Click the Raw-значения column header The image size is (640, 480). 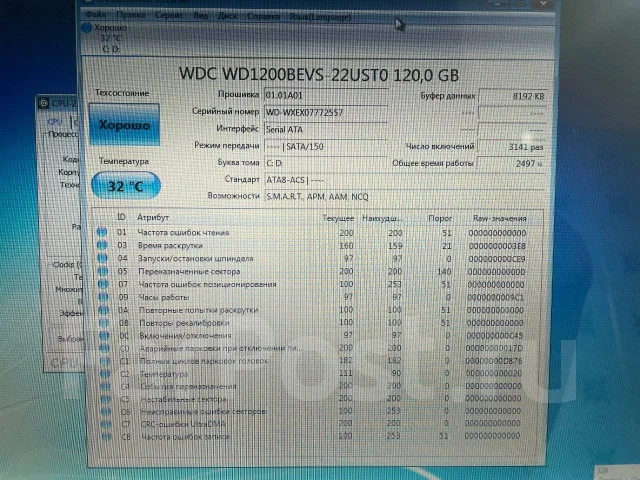click(500, 218)
